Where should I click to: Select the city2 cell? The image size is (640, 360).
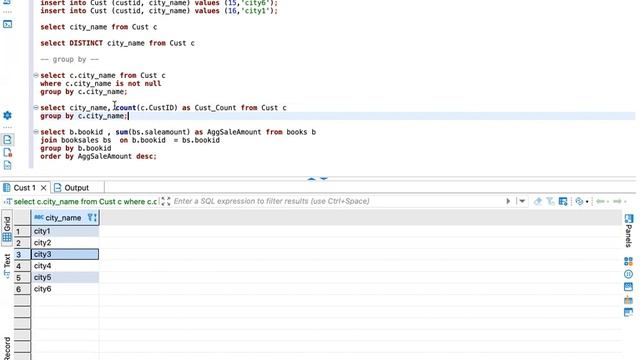(x=65, y=243)
